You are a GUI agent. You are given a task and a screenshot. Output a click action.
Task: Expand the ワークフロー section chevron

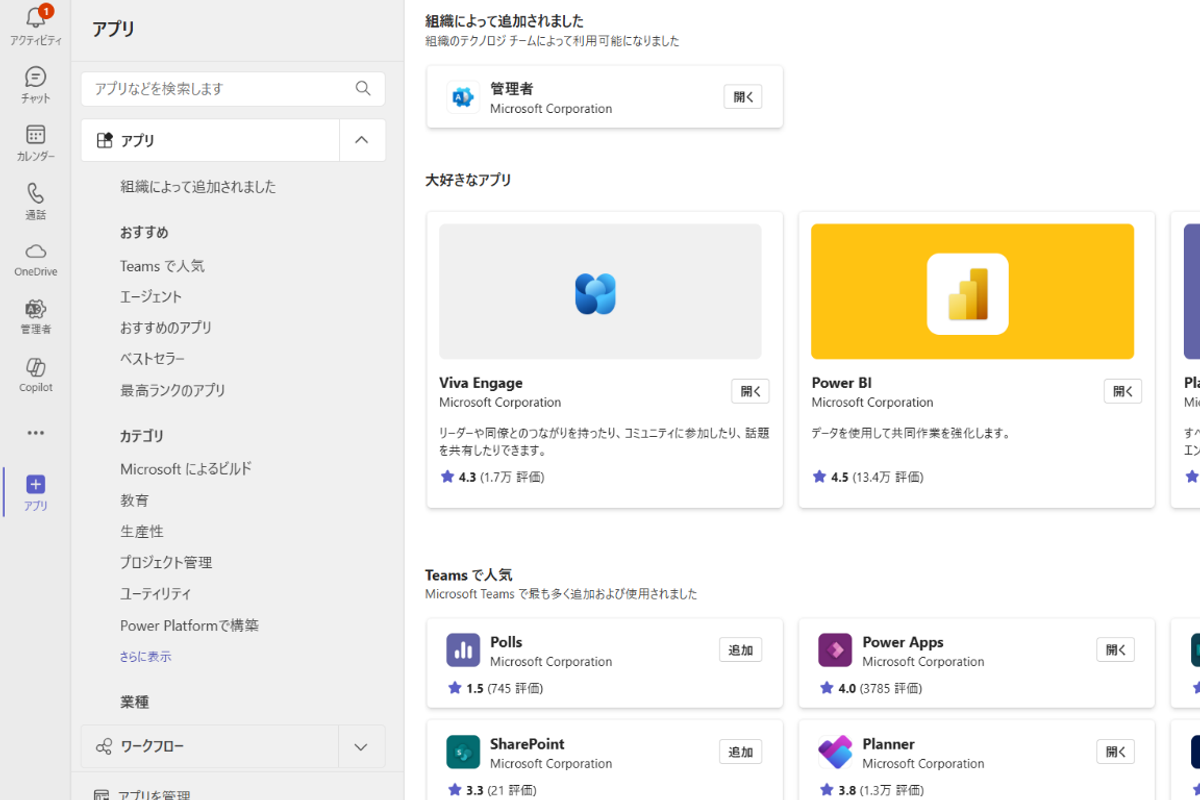361,747
